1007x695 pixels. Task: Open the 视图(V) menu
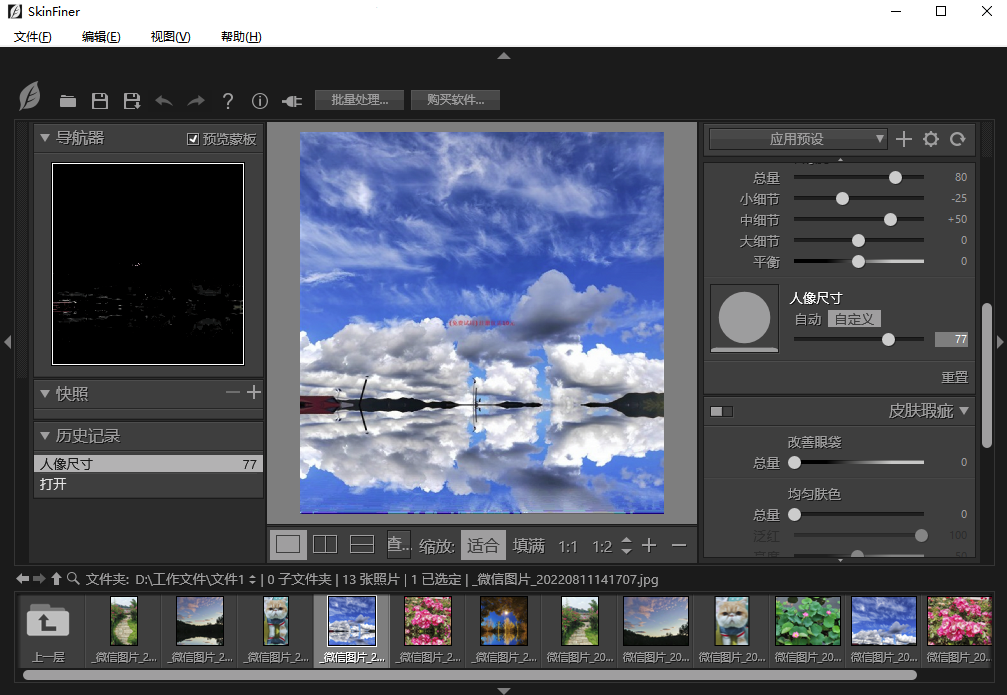pos(170,37)
